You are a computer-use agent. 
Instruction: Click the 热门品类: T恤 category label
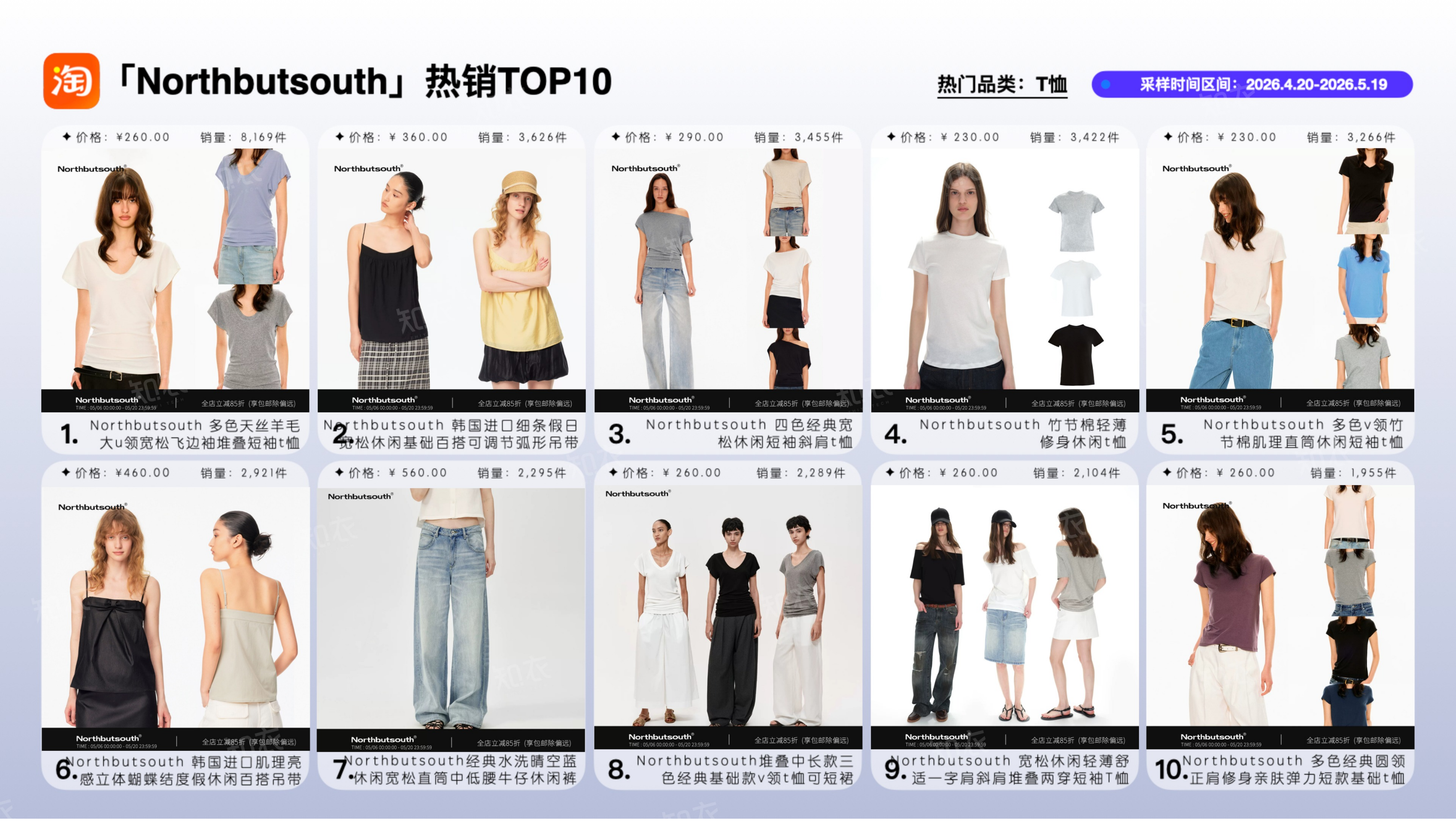(1002, 85)
